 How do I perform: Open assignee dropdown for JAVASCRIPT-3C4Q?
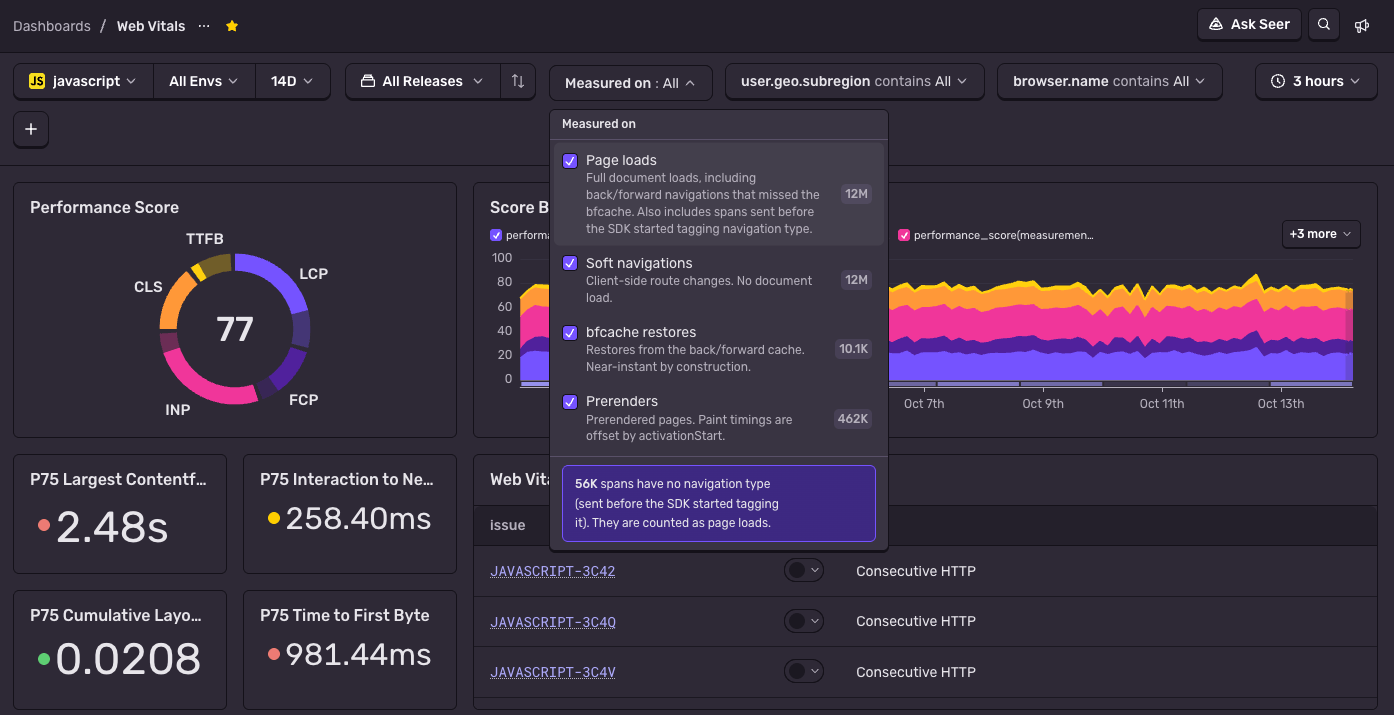pyautogui.click(x=804, y=621)
